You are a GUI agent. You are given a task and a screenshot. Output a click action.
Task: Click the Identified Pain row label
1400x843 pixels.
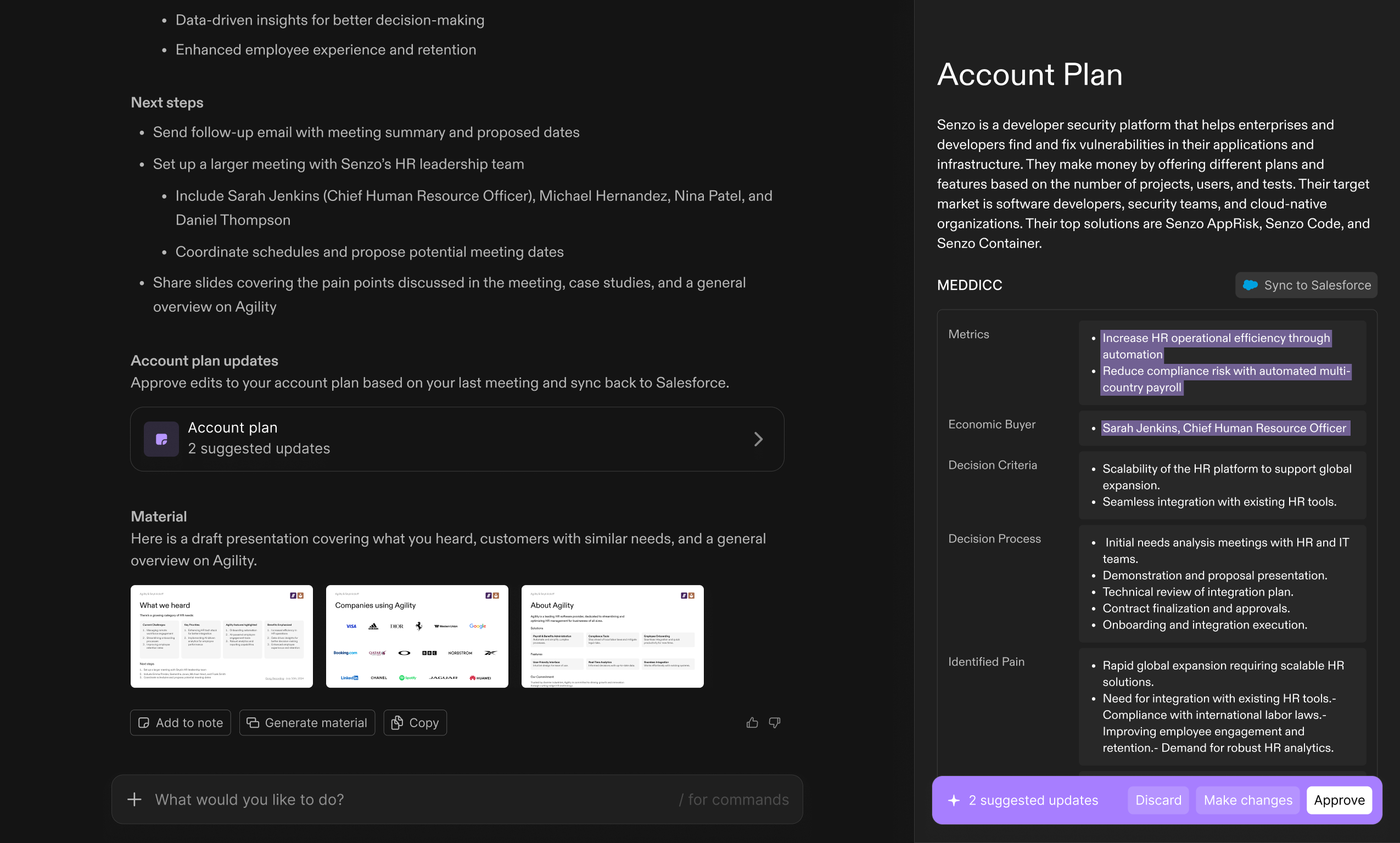coord(987,661)
